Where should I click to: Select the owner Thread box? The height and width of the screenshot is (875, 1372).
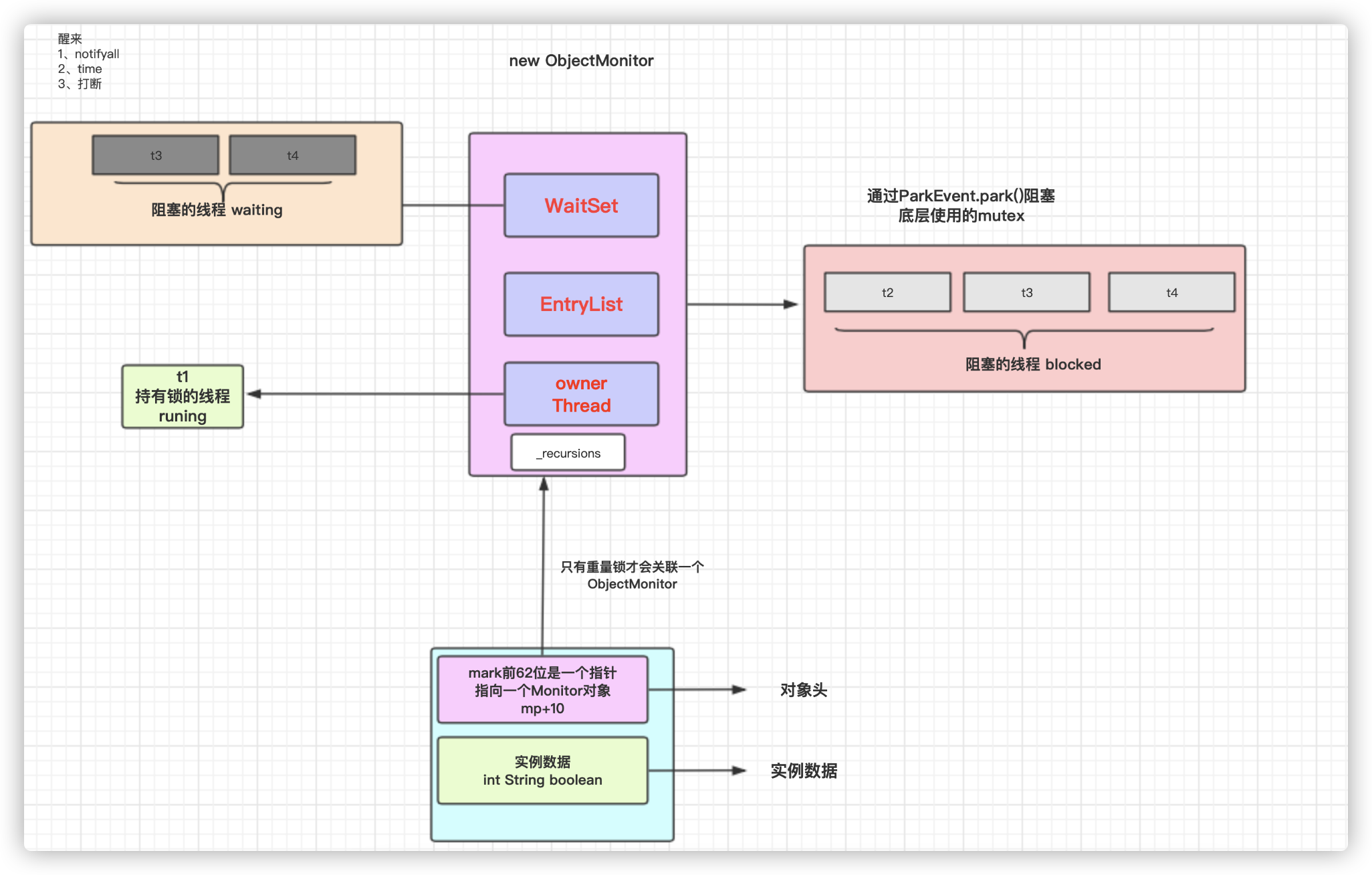pos(581,394)
